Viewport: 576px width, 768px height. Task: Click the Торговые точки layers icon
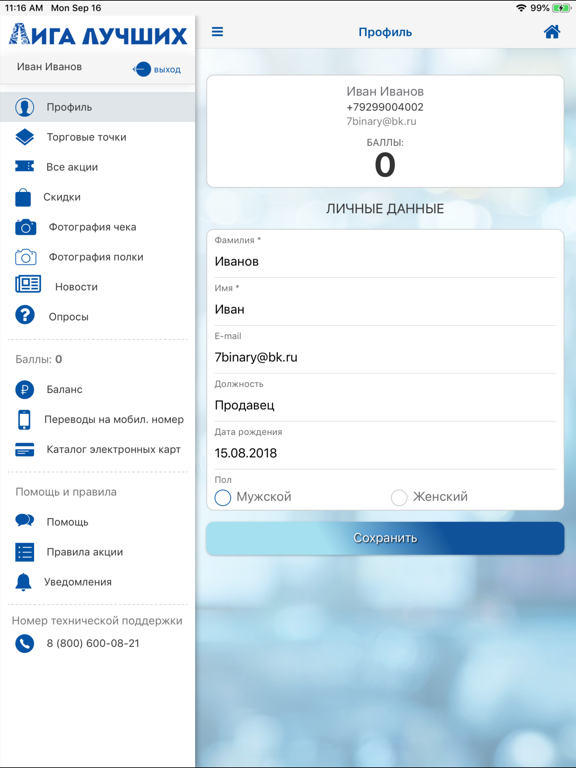tap(24, 137)
